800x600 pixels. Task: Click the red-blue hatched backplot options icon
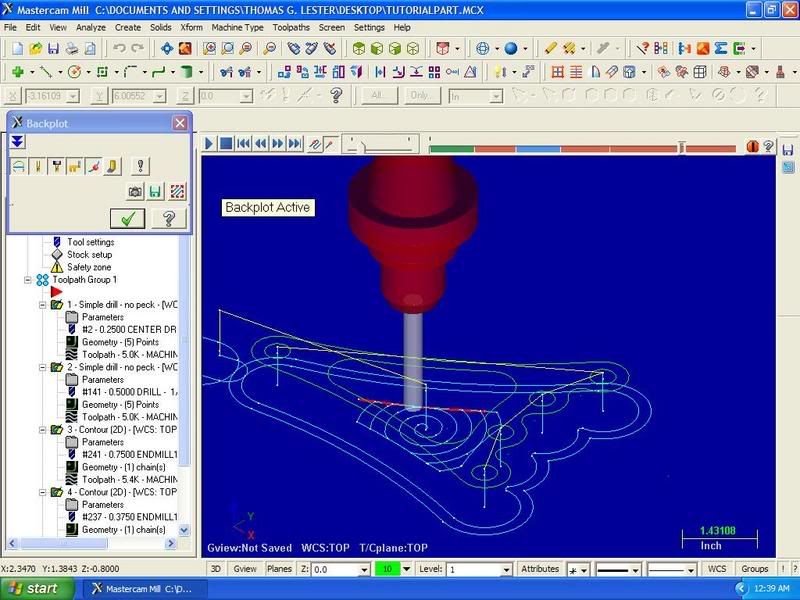pyautogui.click(x=177, y=192)
